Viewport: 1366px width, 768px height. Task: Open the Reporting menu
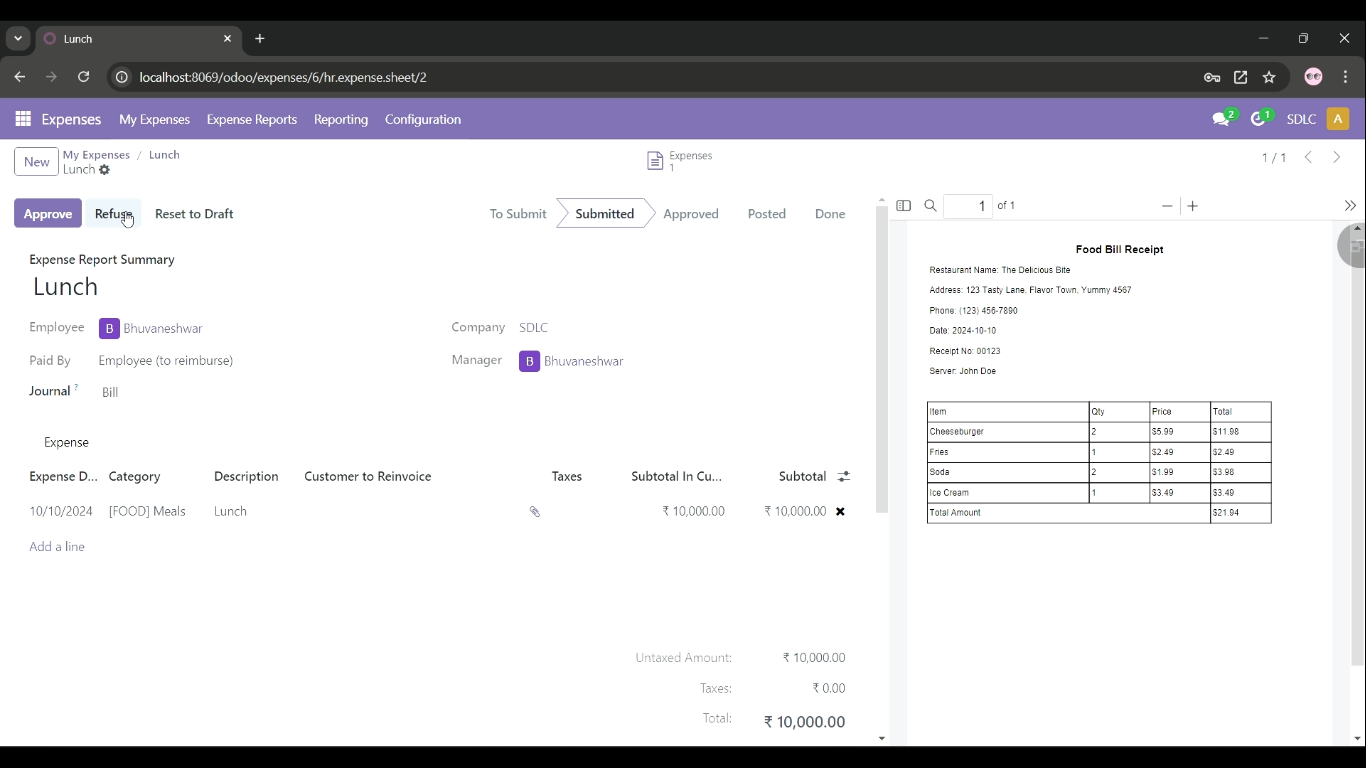pos(341,119)
